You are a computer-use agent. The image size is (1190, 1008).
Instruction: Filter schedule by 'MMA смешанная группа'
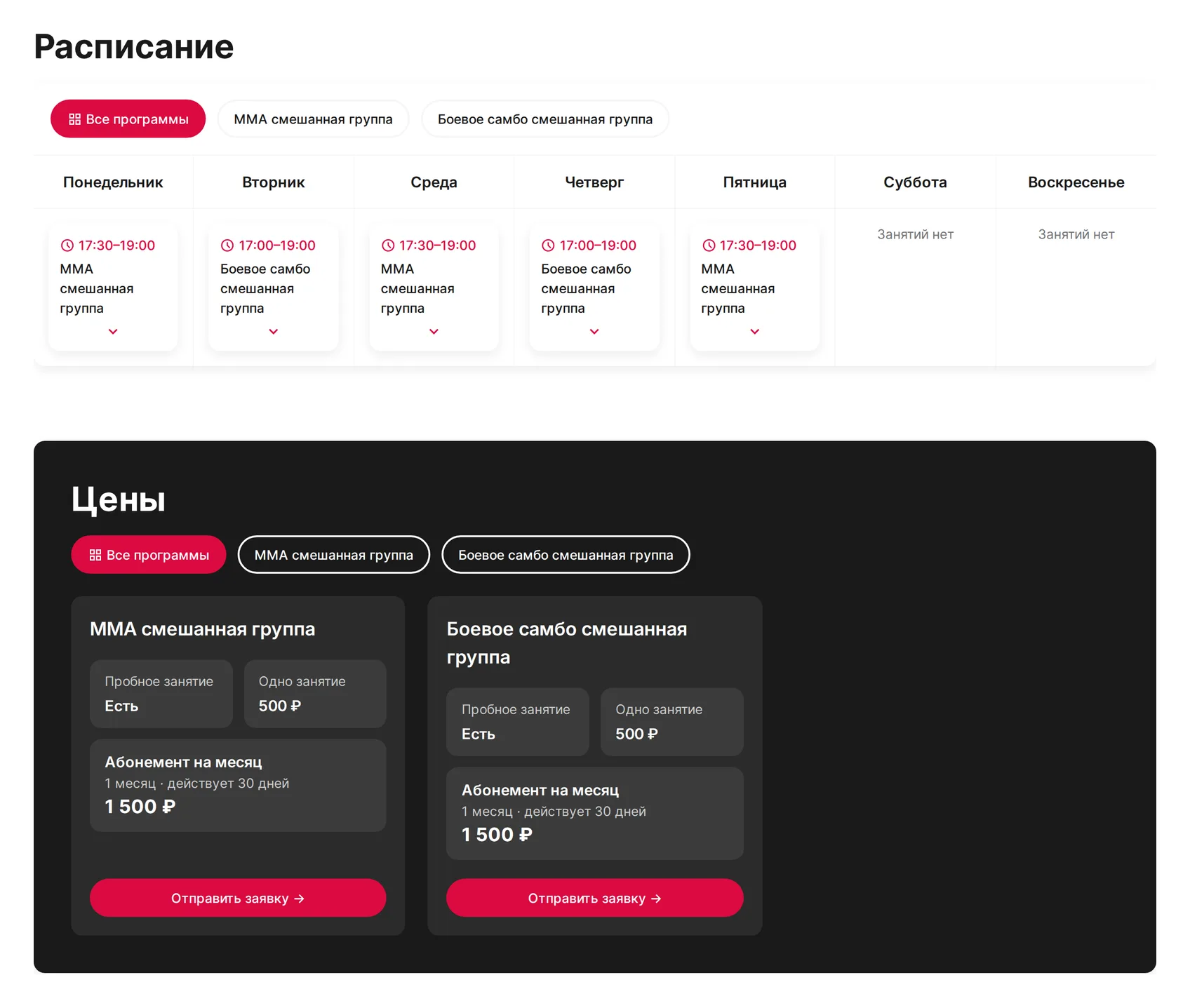pyautogui.click(x=313, y=119)
